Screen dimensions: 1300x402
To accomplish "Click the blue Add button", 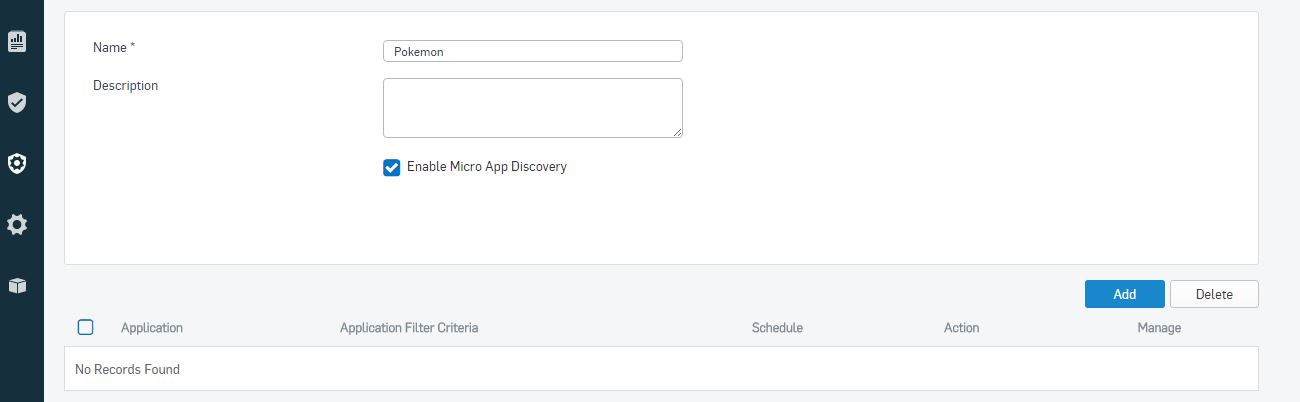I will (x=1125, y=294).
